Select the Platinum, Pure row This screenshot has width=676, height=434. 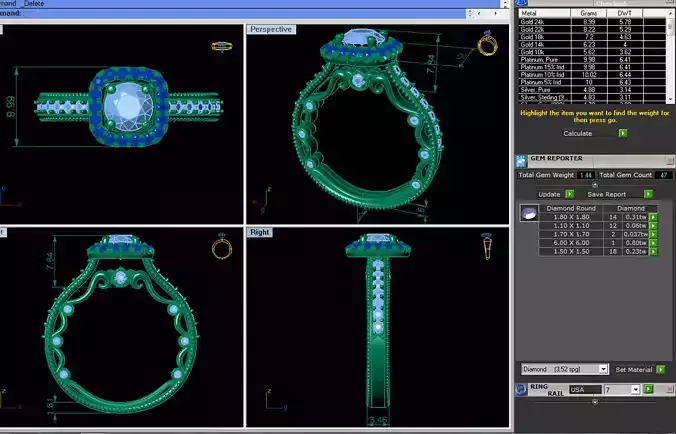[x=592, y=59]
